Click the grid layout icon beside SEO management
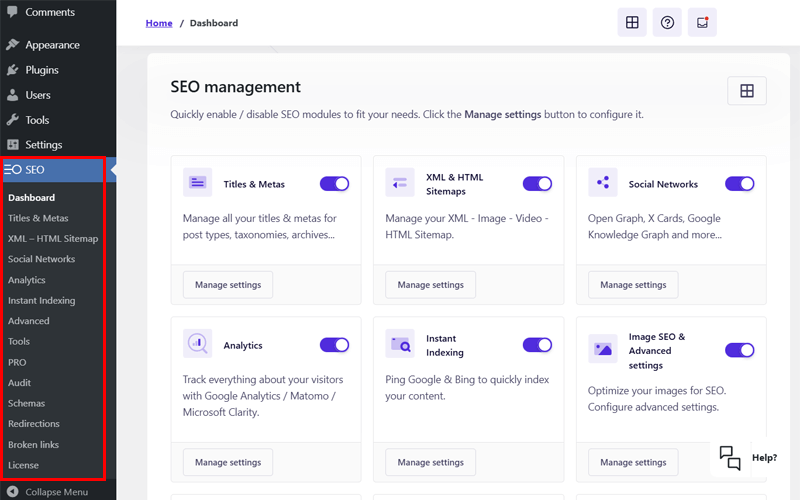The height and width of the screenshot is (500, 800). (747, 91)
